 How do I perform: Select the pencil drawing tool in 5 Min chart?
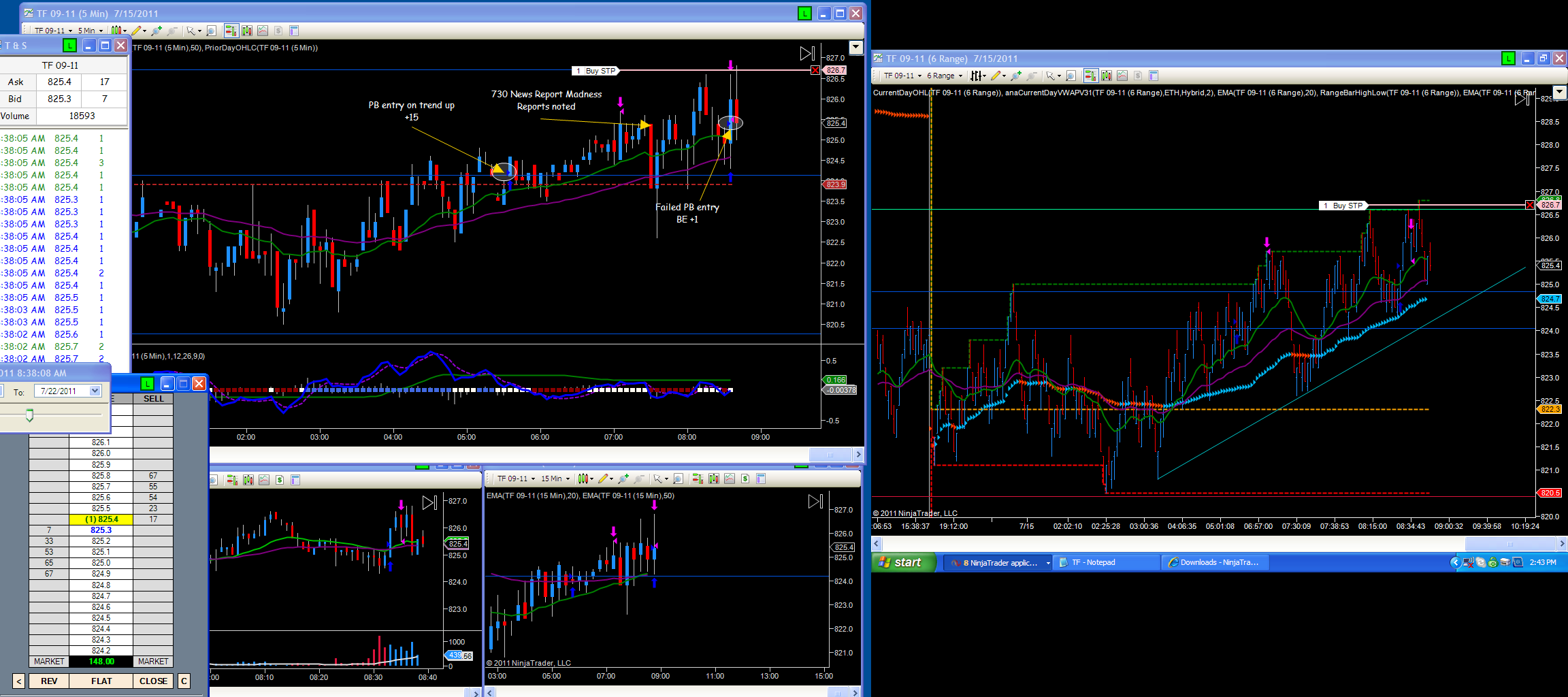138,31
